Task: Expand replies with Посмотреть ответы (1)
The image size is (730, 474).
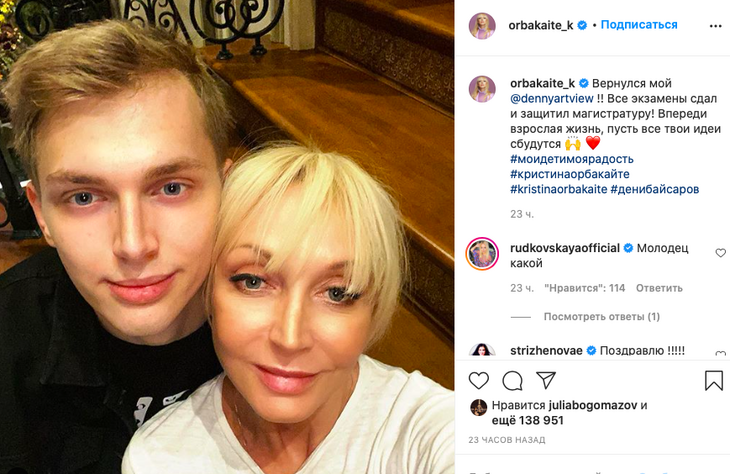Action: pyautogui.click(x=602, y=317)
